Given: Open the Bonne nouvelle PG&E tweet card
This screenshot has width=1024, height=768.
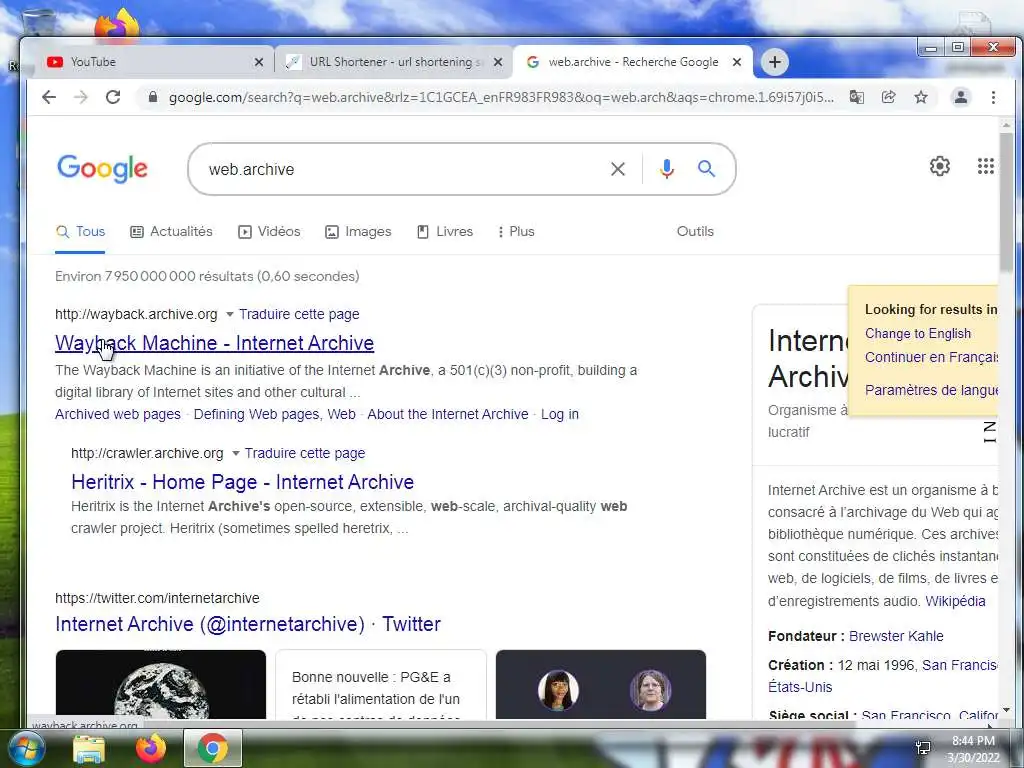Looking at the screenshot, I should point(381,684).
